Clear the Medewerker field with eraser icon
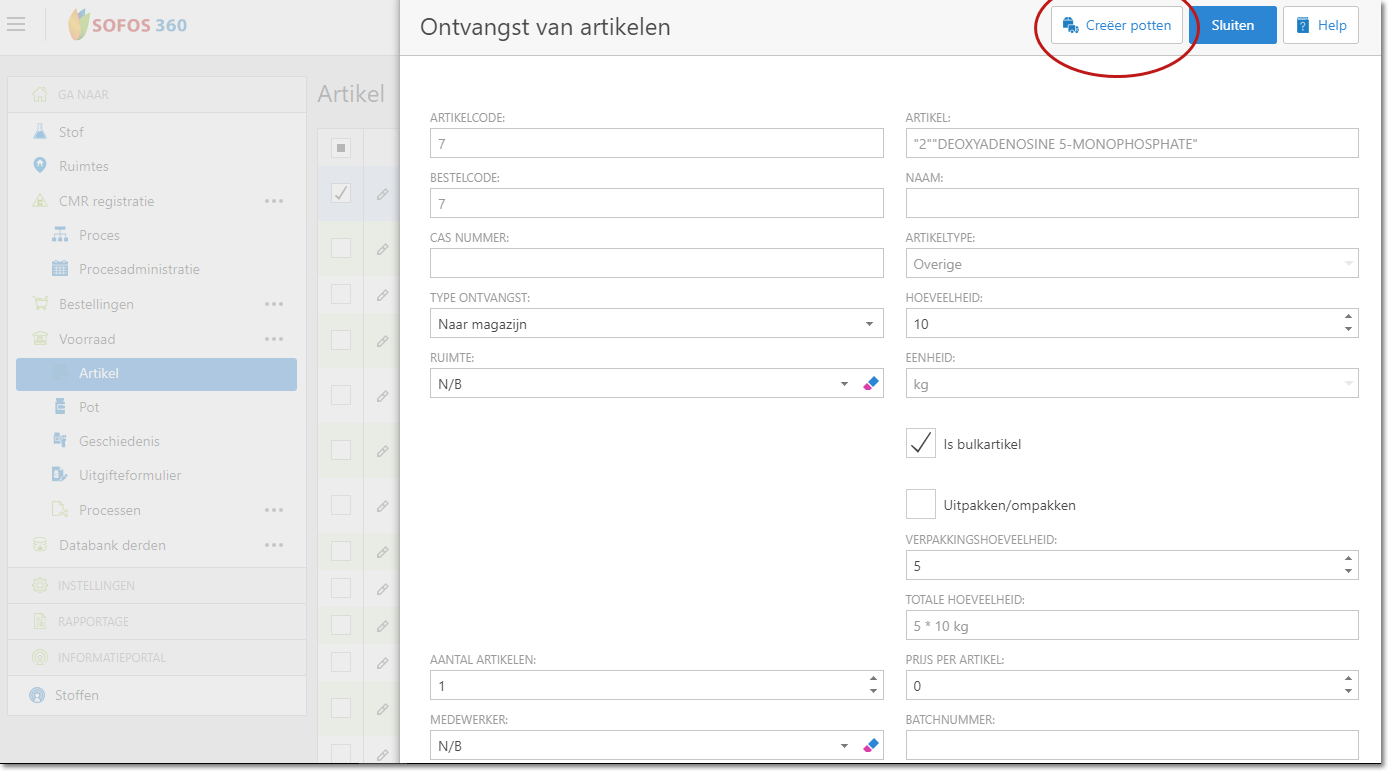 [870, 745]
